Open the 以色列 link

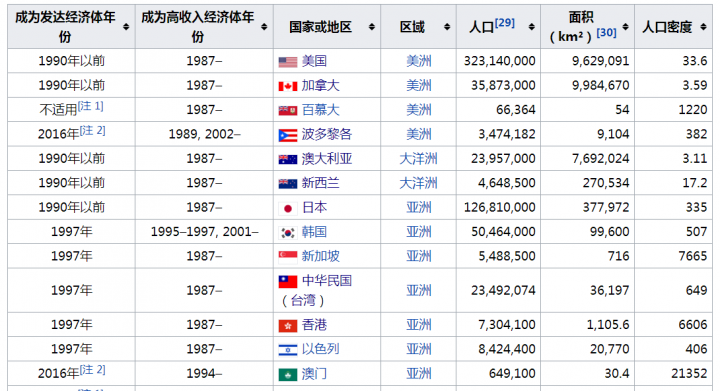coord(321,349)
